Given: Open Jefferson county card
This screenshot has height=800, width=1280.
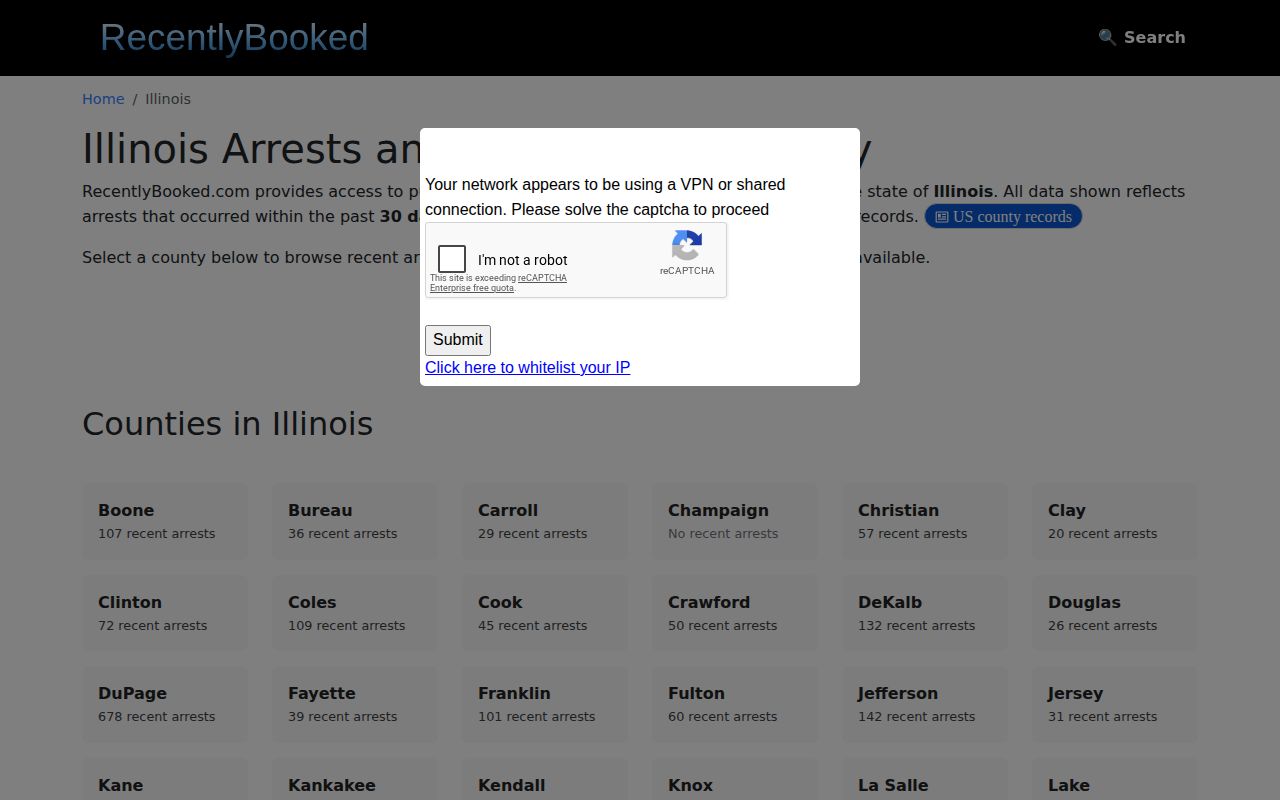Looking at the screenshot, I should [925, 704].
